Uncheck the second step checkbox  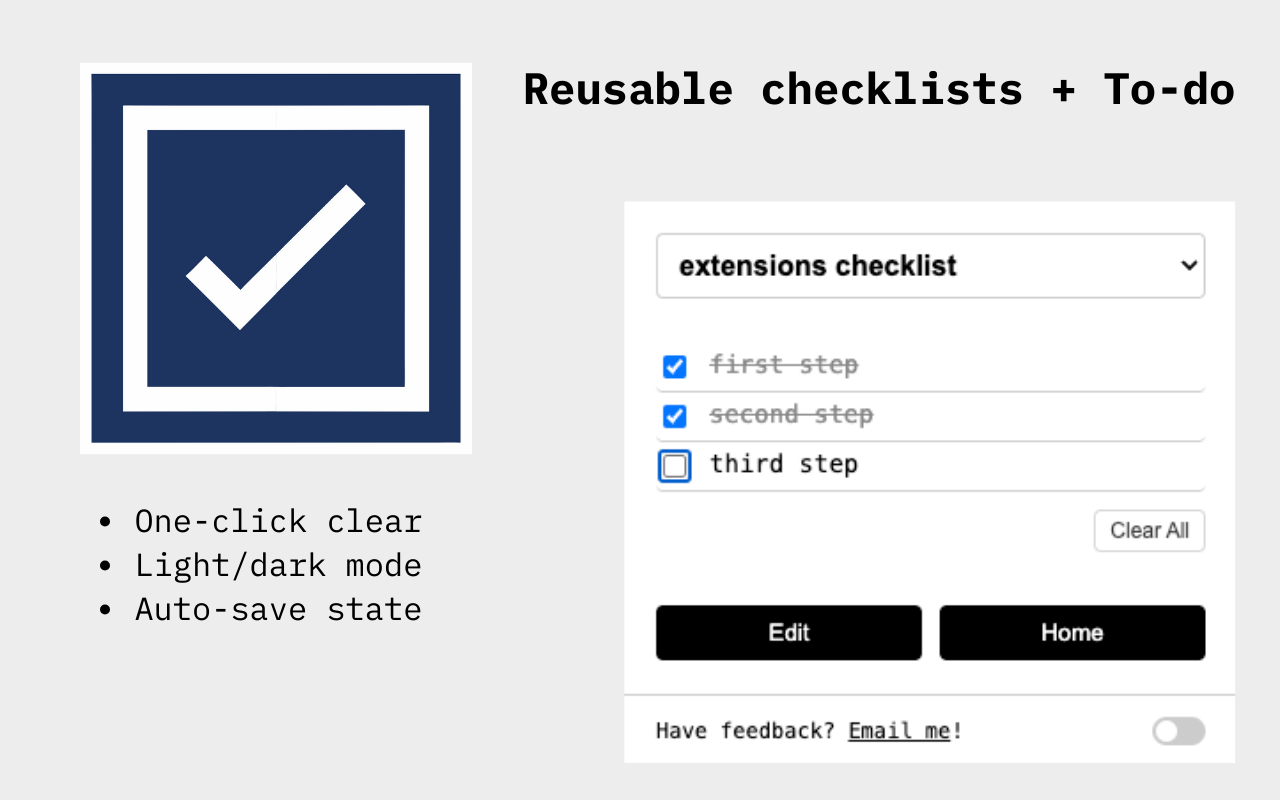click(x=674, y=416)
